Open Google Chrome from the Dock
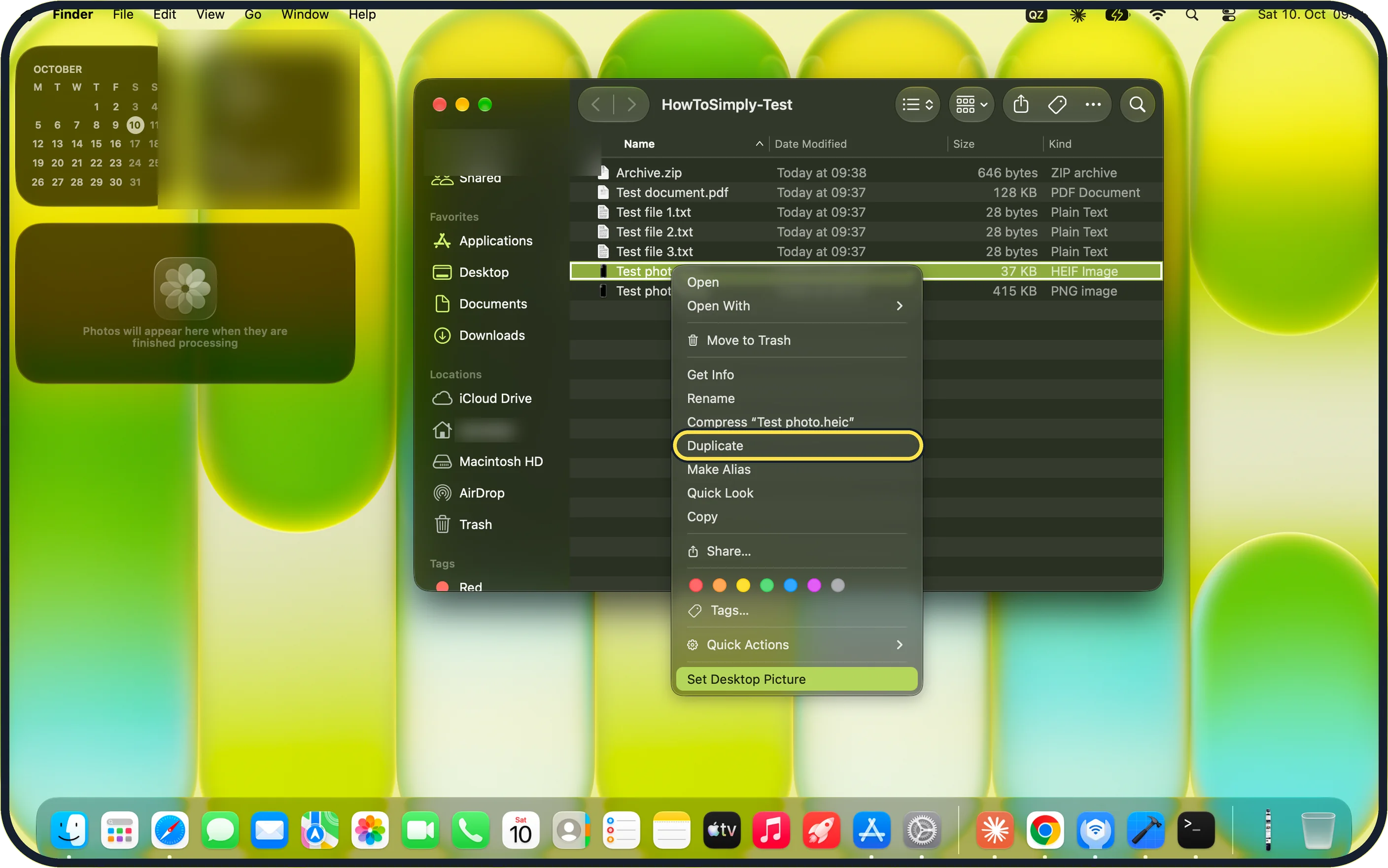 point(1044,830)
